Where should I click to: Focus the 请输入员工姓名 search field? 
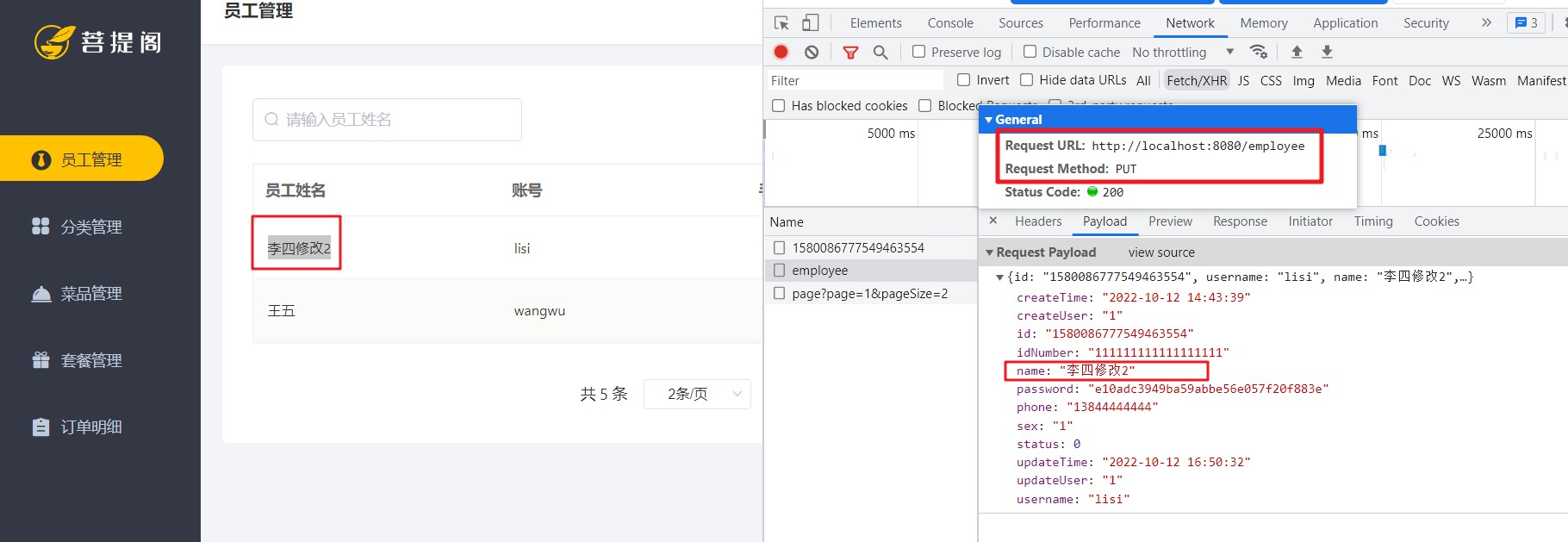pos(387,119)
